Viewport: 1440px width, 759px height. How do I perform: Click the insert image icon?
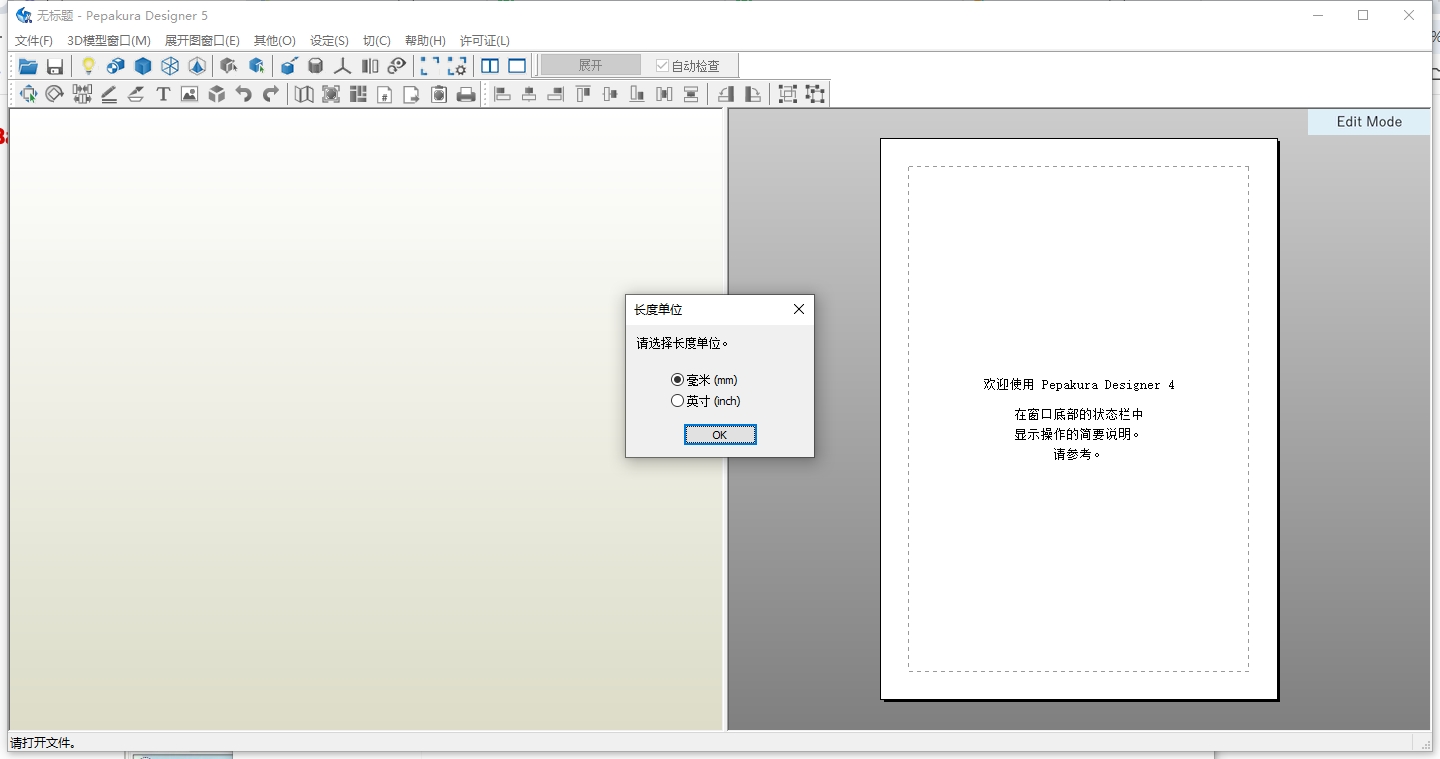click(x=189, y=94)
